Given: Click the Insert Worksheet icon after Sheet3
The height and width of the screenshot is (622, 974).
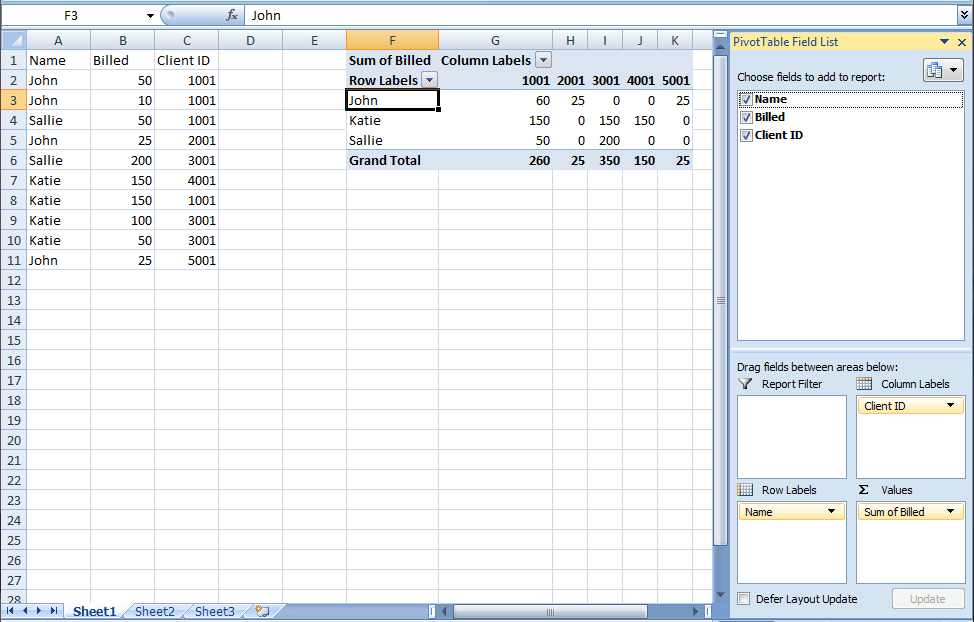Looking at the screenshot, I should [x=261, y=611].
